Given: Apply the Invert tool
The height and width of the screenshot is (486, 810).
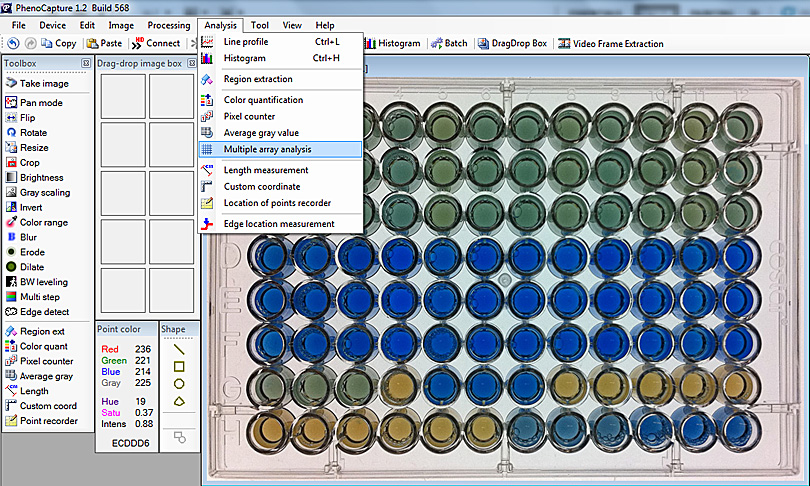Looking at the screenshot, I should 31,207.
